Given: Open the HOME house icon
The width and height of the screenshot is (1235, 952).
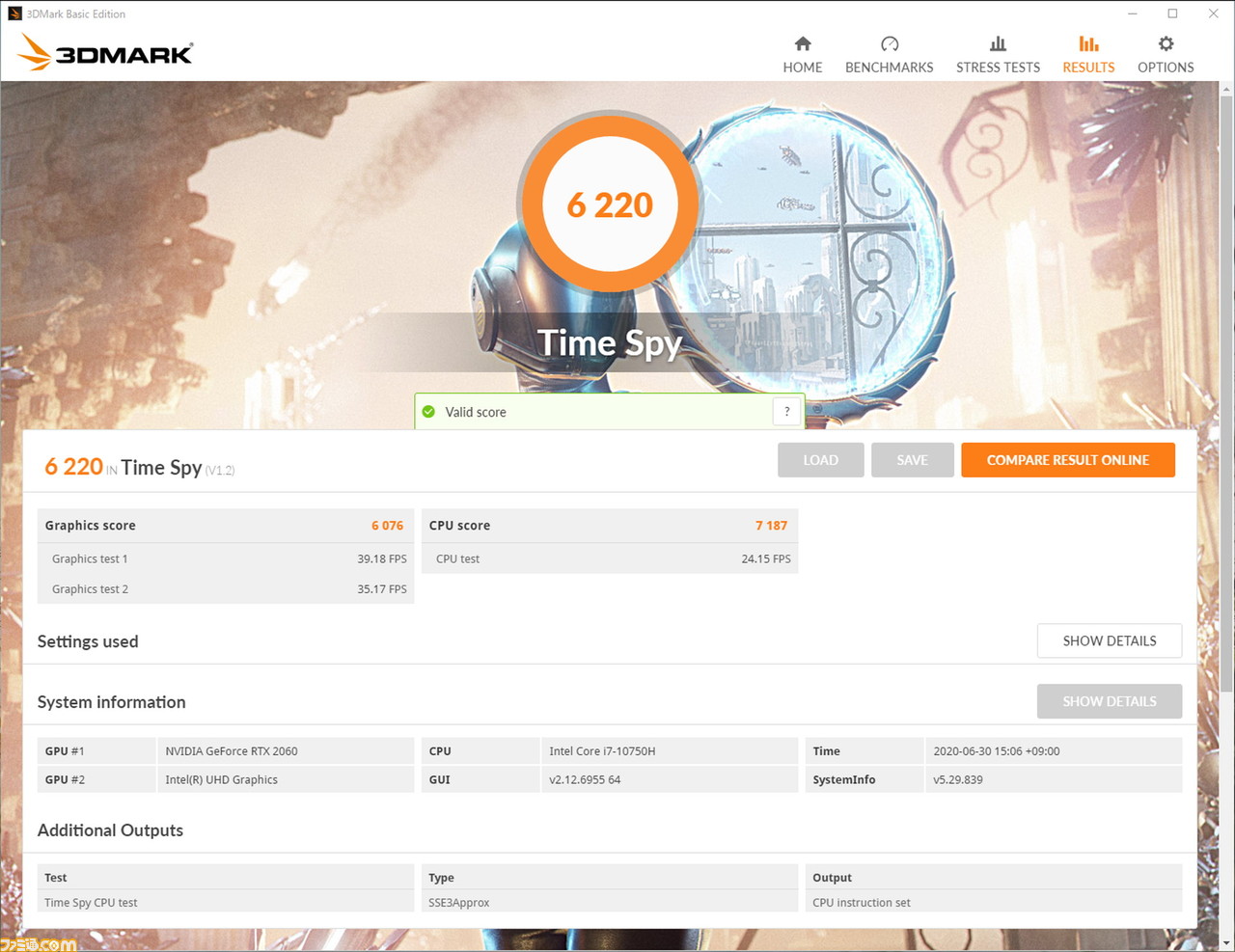Looking at the screenshot, I should pyautogui.click(x=803, y=43).
